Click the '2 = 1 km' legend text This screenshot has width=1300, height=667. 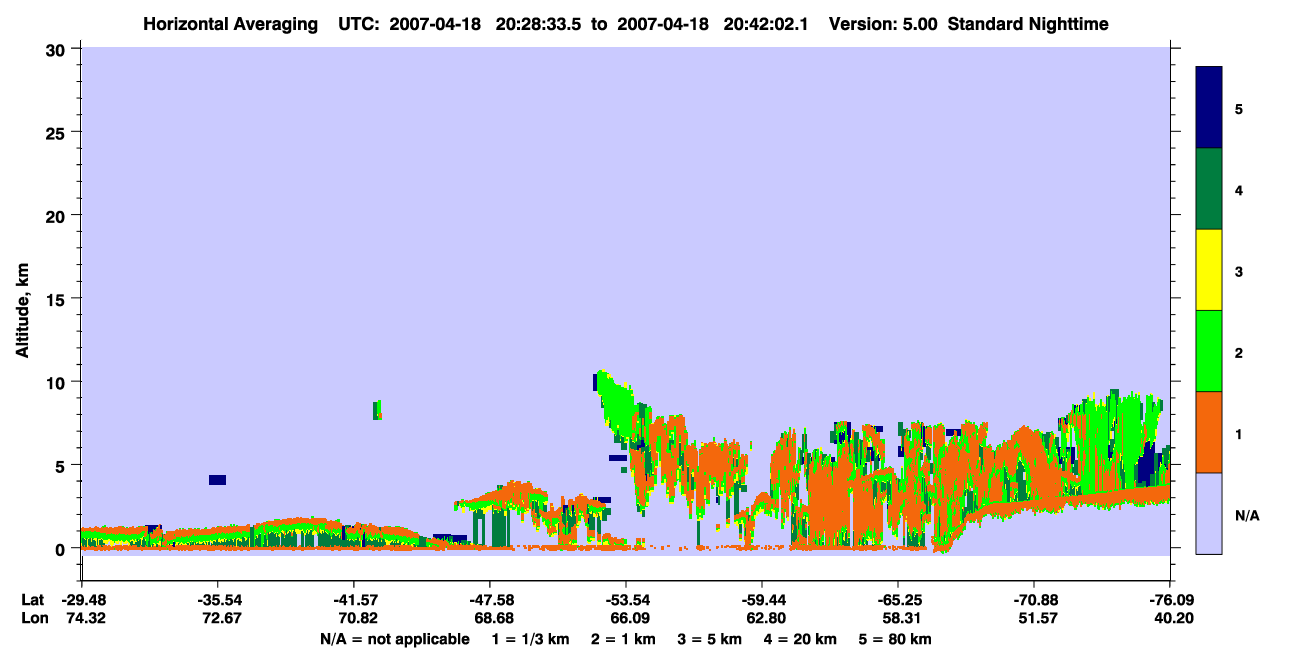click(624, 639)
